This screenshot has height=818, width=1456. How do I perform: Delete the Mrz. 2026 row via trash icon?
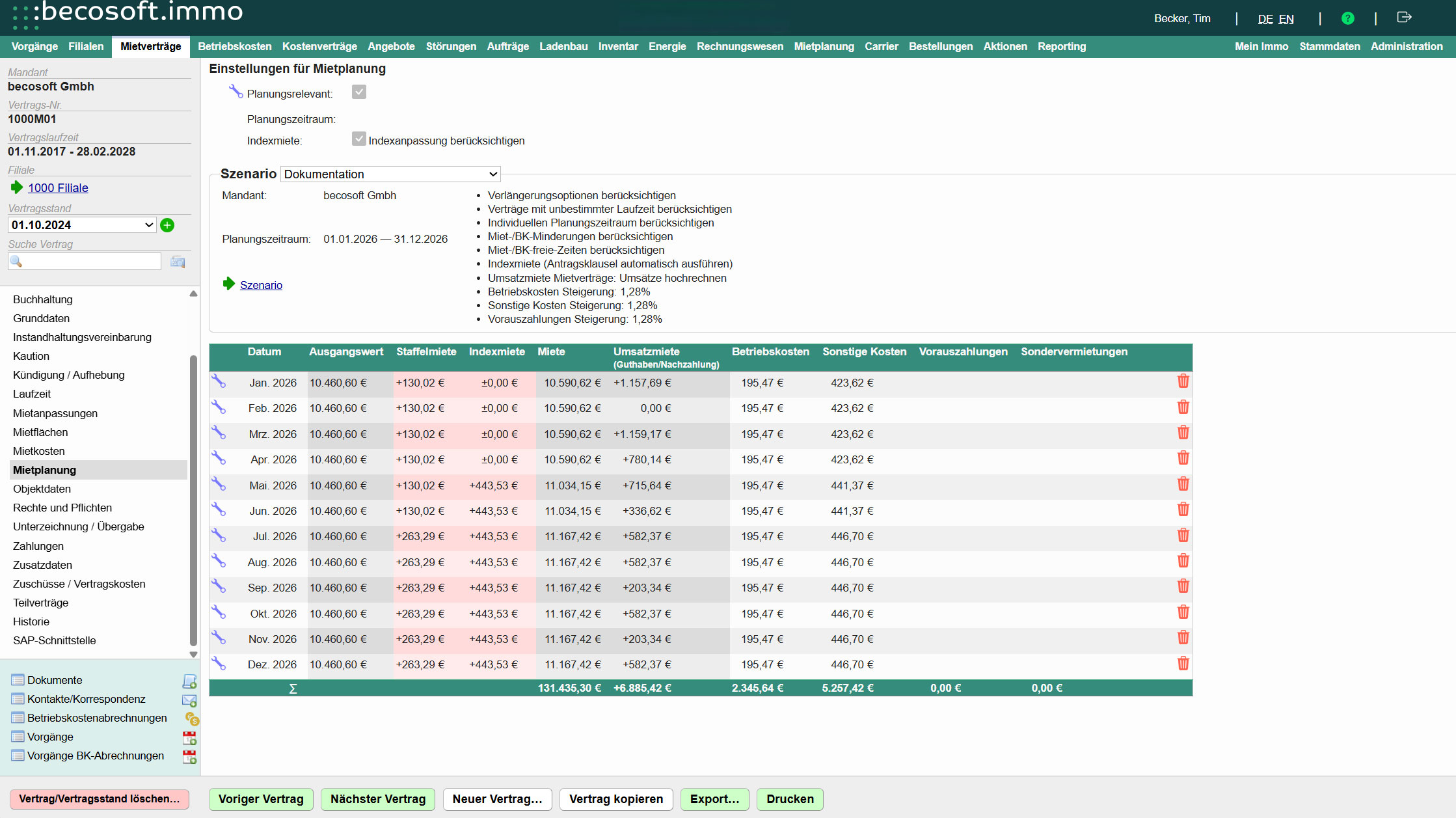(1183, 433)
